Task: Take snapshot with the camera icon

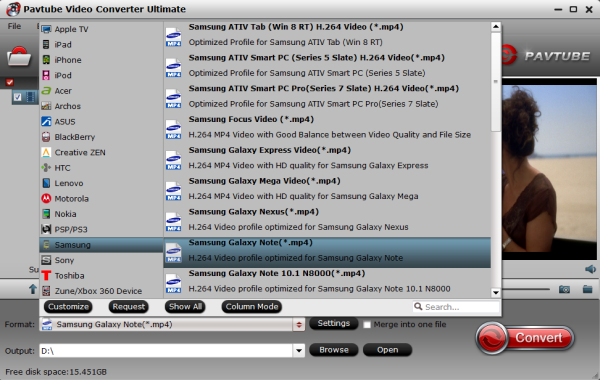Action: tap(564, 289)
